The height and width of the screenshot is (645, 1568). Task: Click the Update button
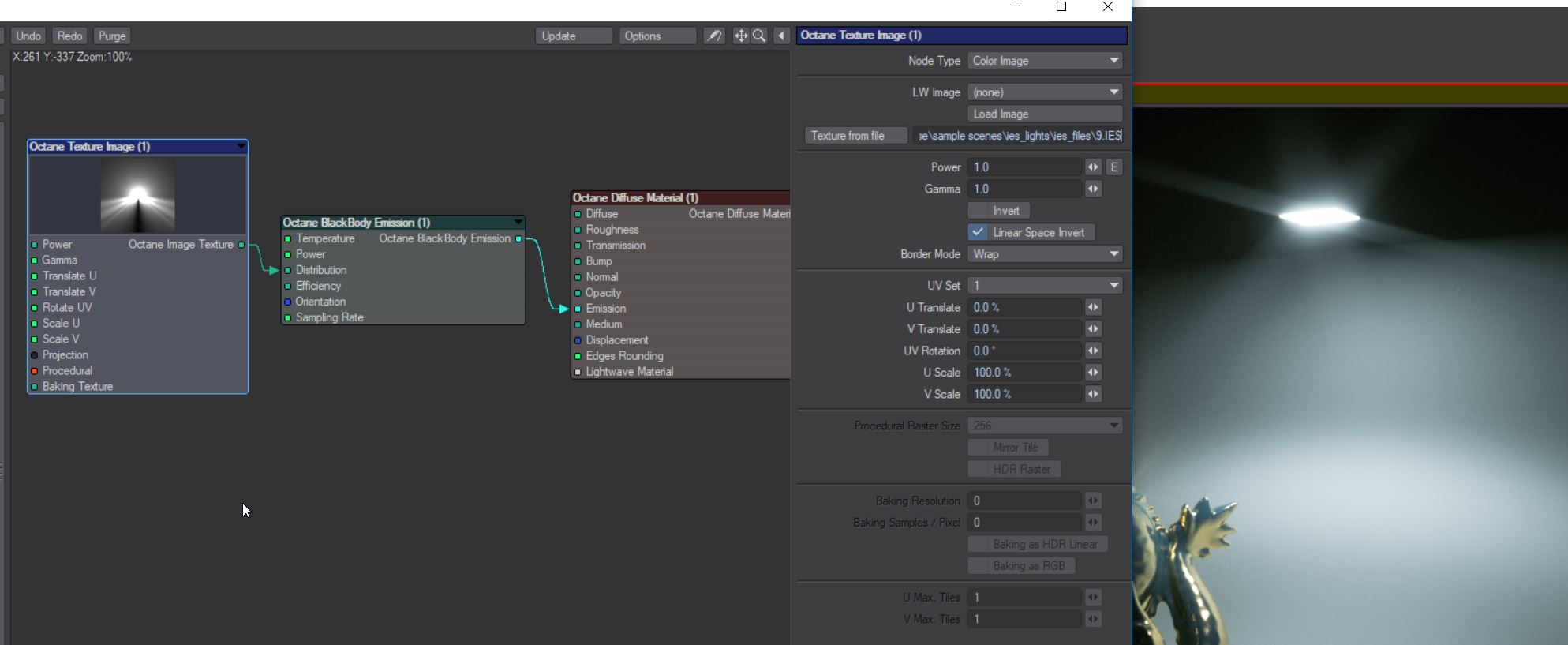pyautogui.click(x=574, y=36)
